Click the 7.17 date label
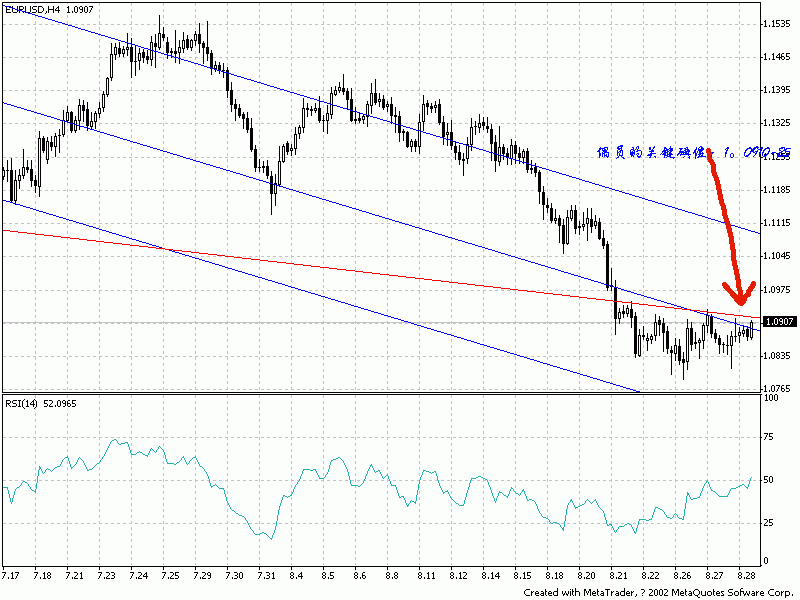The image size is (800, 600). tap(11, 576)
